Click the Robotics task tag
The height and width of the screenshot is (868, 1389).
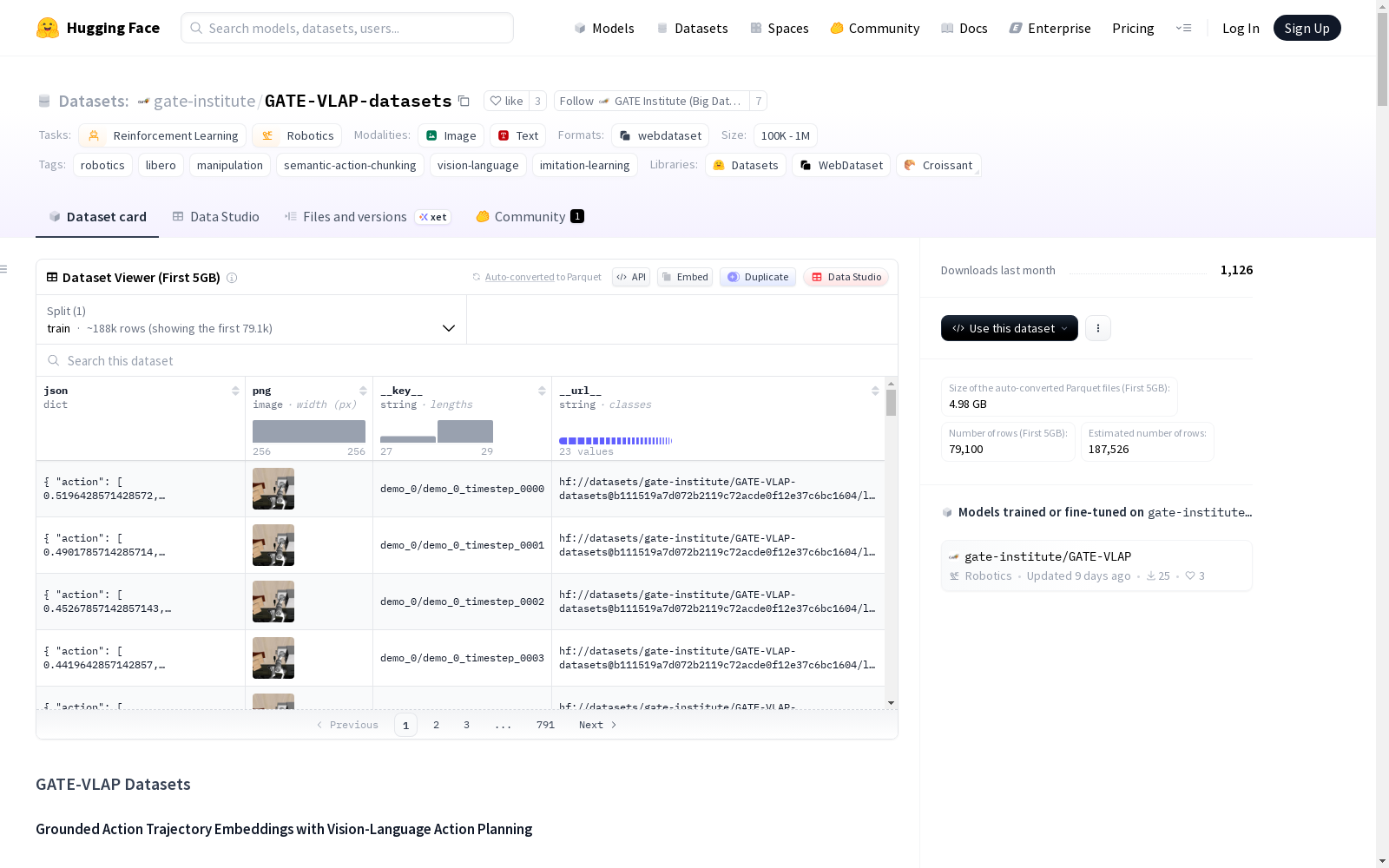(x=297, y=135)
